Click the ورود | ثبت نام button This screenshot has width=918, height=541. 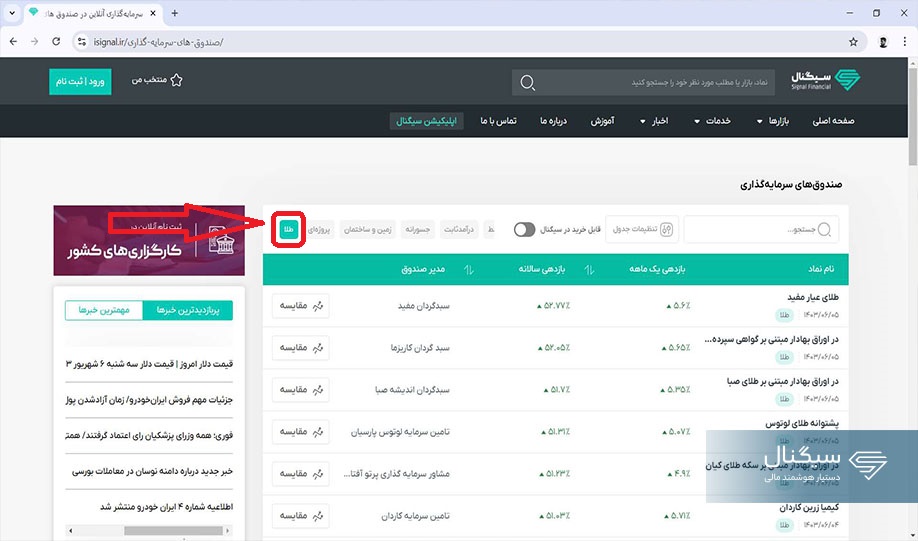point(80,81)
